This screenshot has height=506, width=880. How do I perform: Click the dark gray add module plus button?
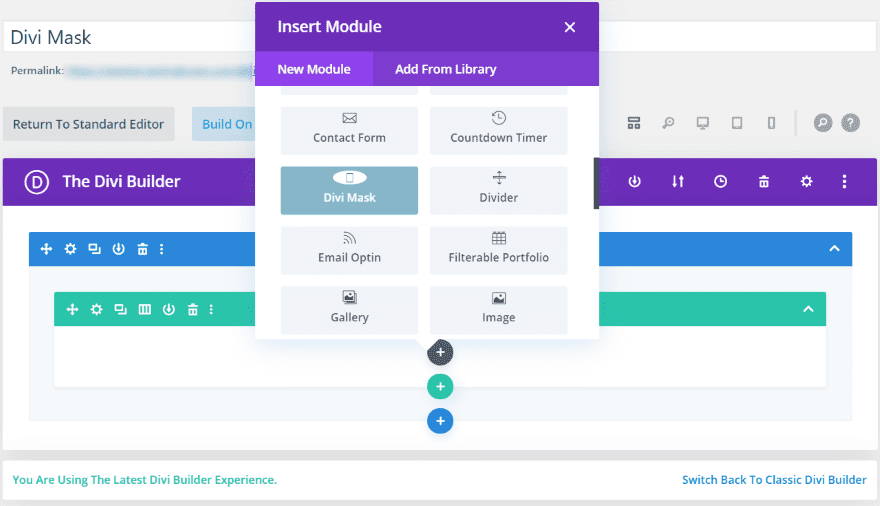pos(440,352)
